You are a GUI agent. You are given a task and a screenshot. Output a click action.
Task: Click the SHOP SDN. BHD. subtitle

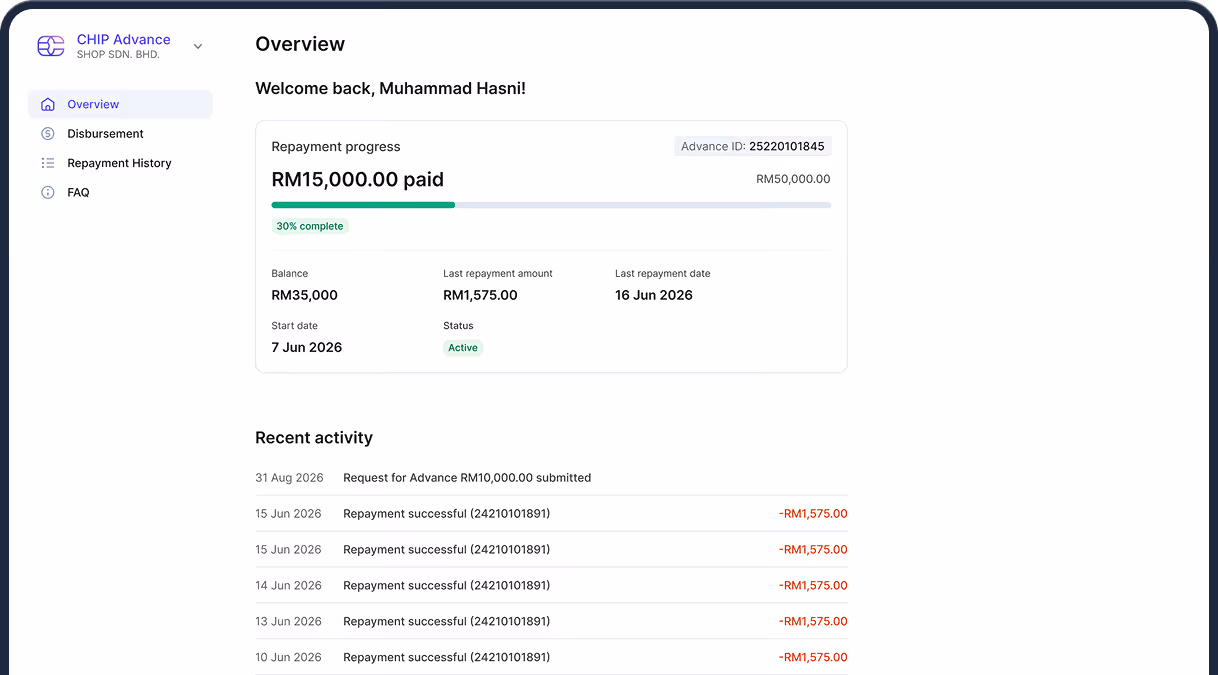(x=118, y=55)
